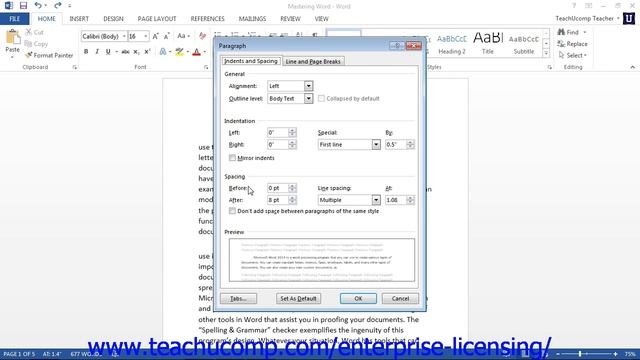Apply the Heading 2 style
Viewport: 640px width, 360px height.
pos(452,44)
